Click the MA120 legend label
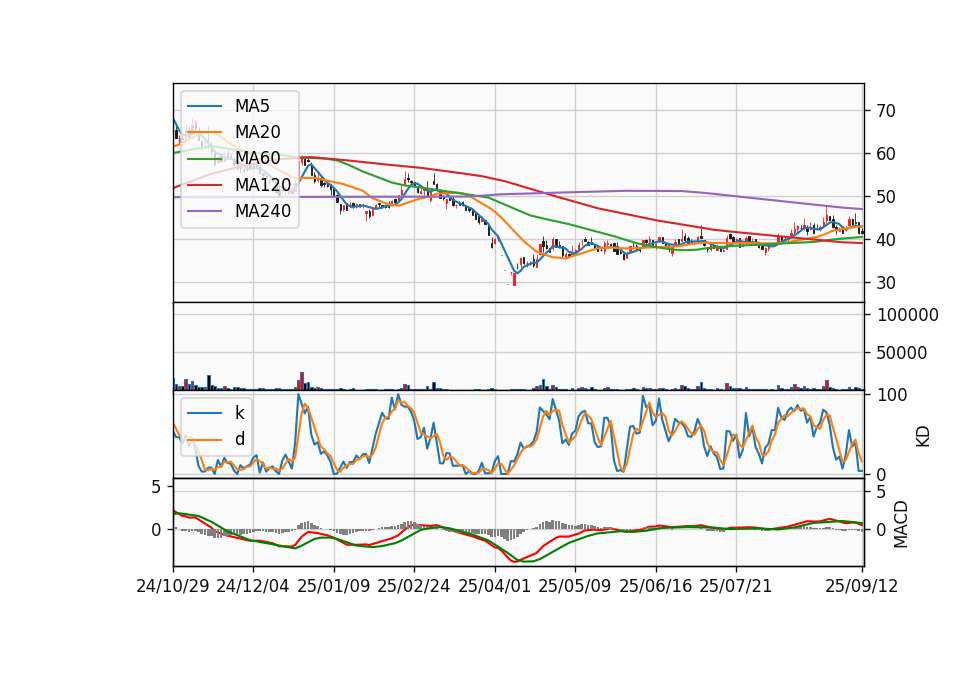 tap(263, 185)
